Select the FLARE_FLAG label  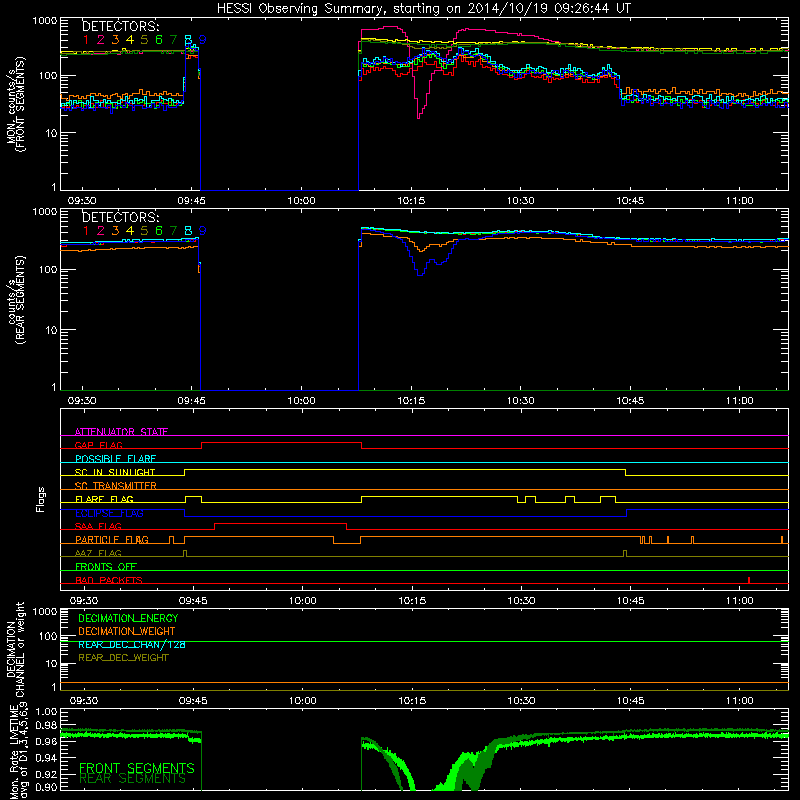click(104, 499)
